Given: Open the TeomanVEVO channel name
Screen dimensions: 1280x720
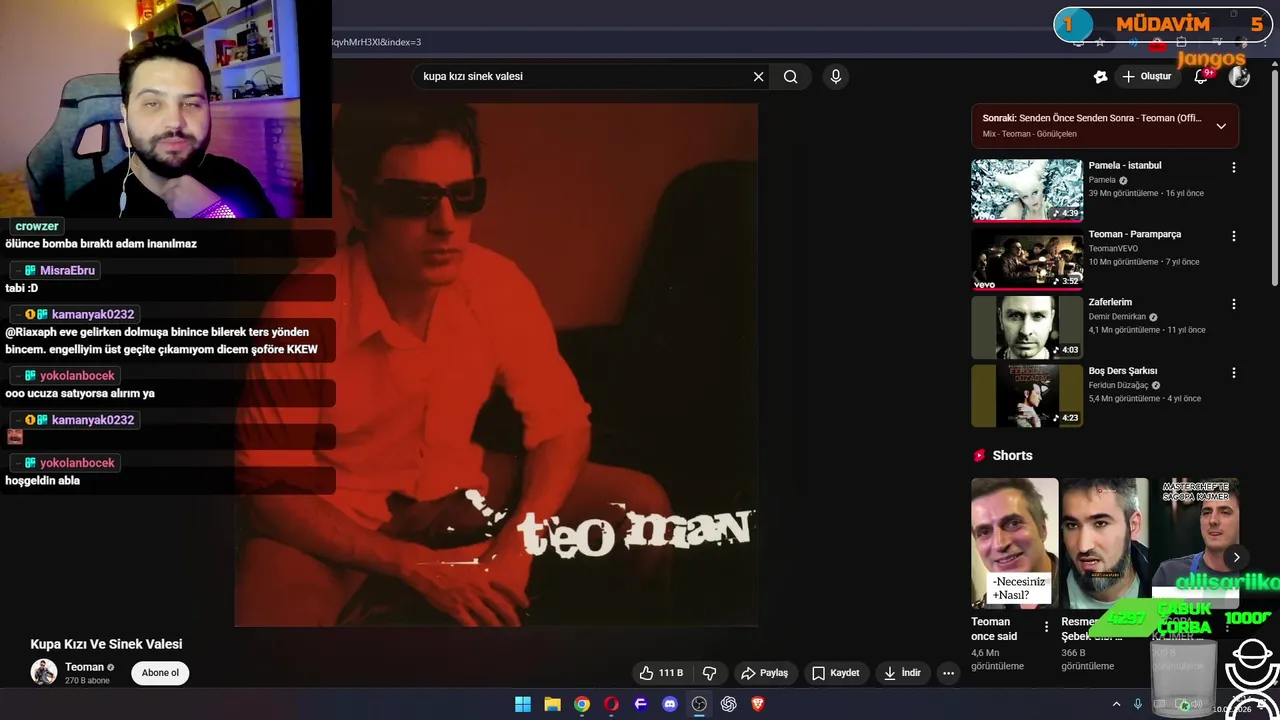Looking at the screenshot, I should click(x=1113, y=249).
